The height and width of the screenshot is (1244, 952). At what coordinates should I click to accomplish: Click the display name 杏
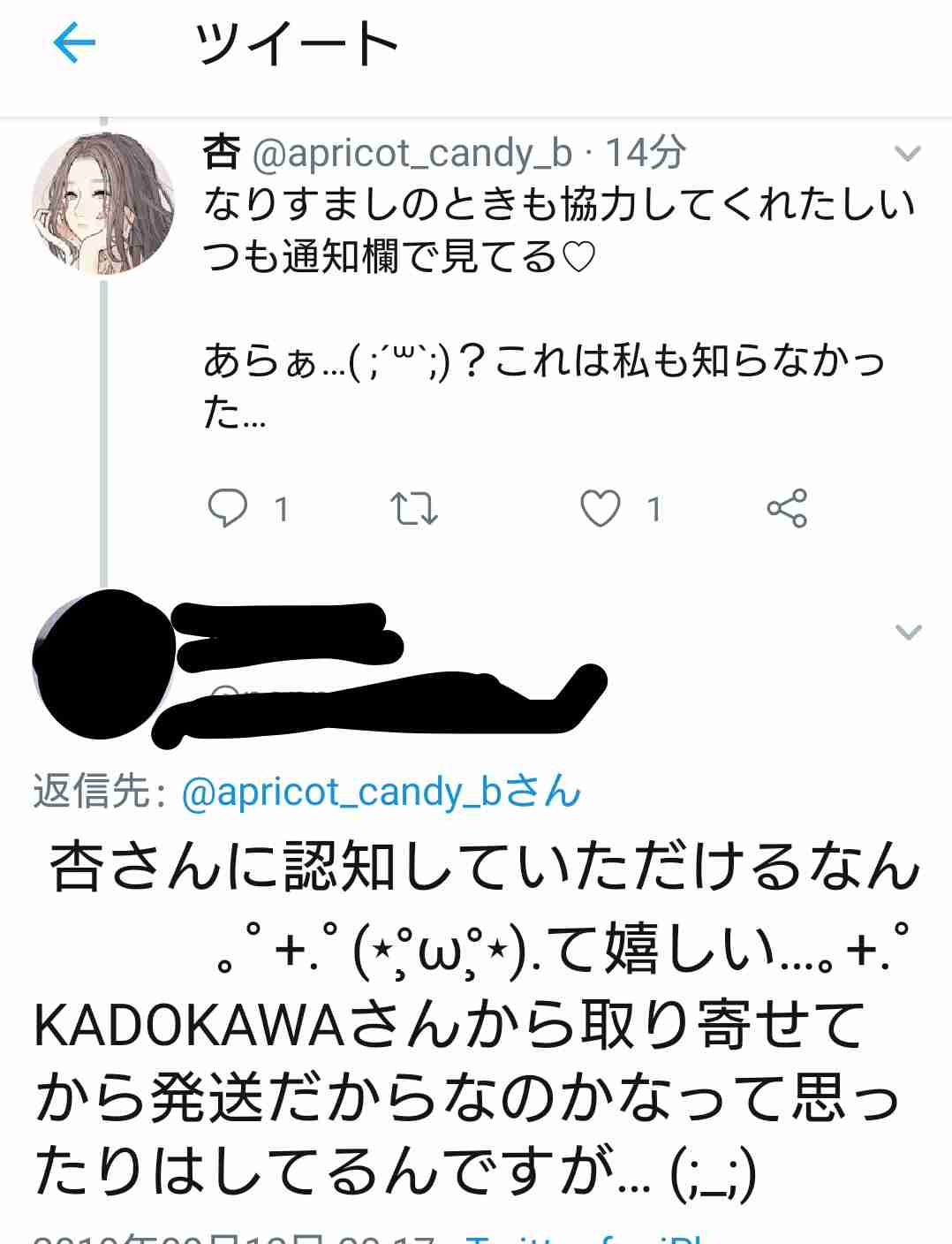(x=222, y=154)
